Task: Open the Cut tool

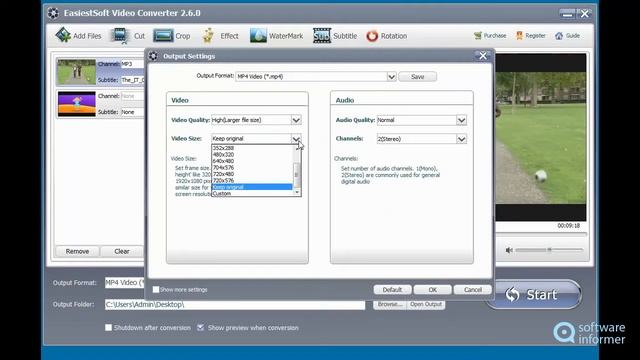Action: [127, 36]
